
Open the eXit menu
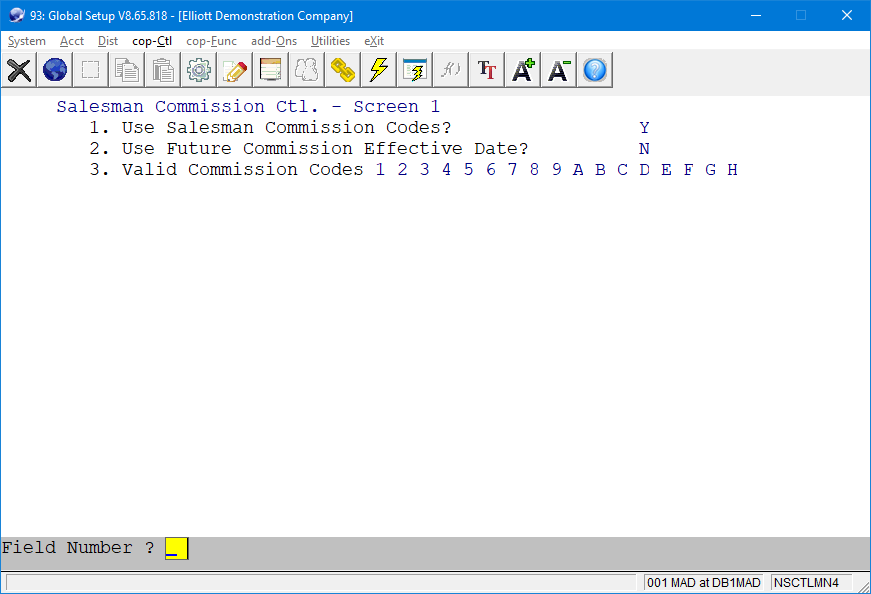coord(374,41)
